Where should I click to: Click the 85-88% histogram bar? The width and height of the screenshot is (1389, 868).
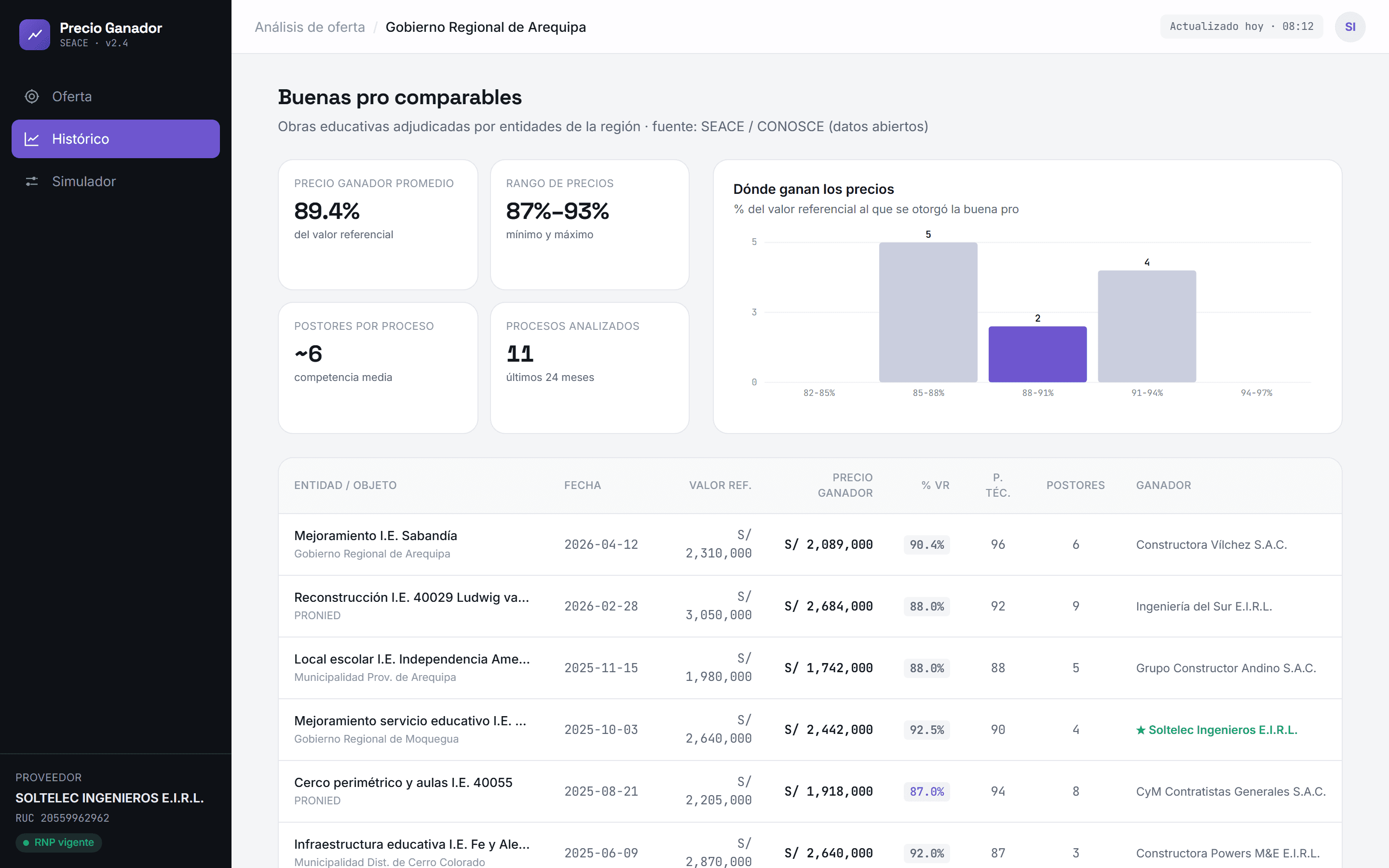pos(928,312)
